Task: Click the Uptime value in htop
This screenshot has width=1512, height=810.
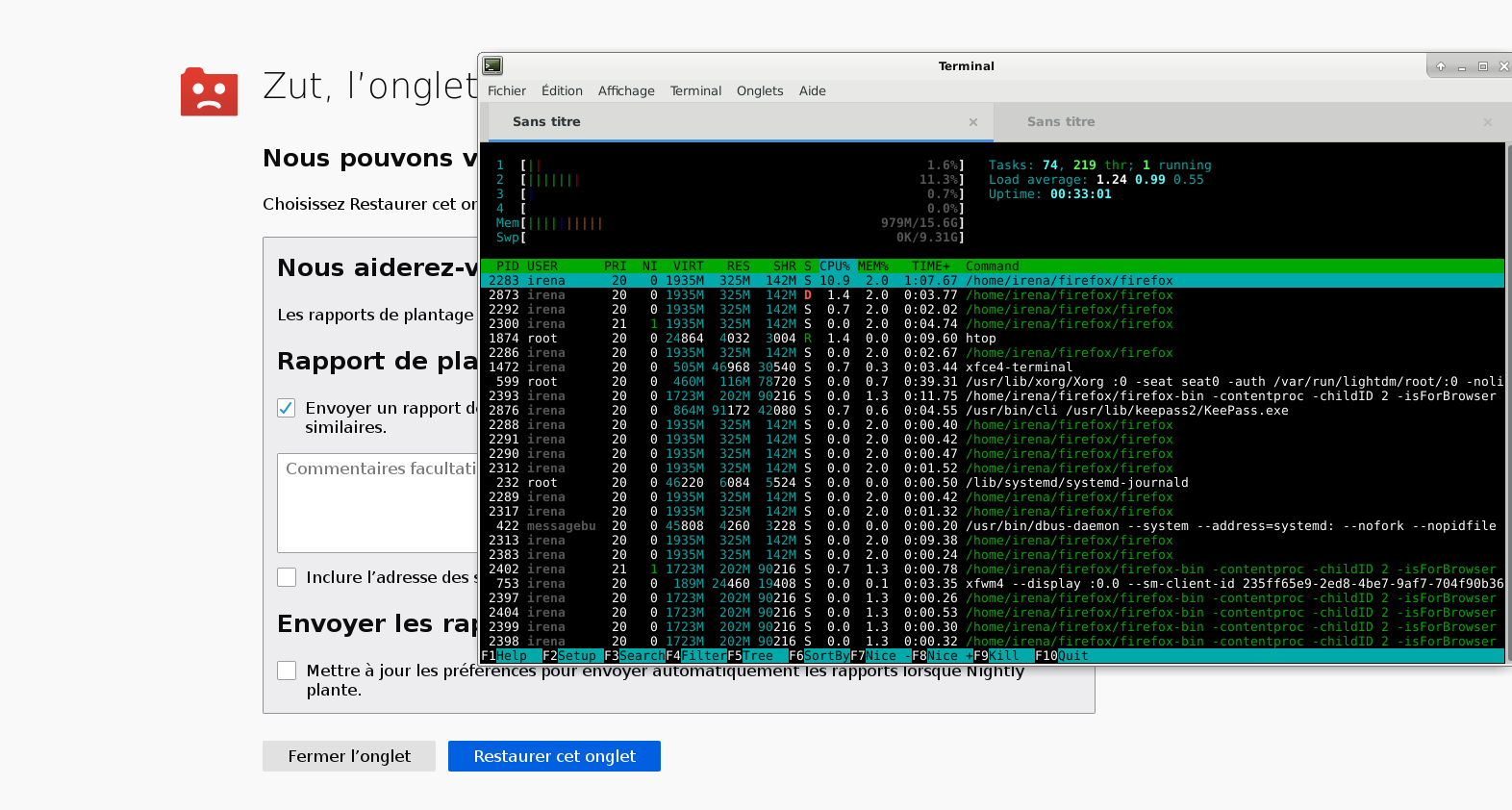Action: tap(1081, 194)
